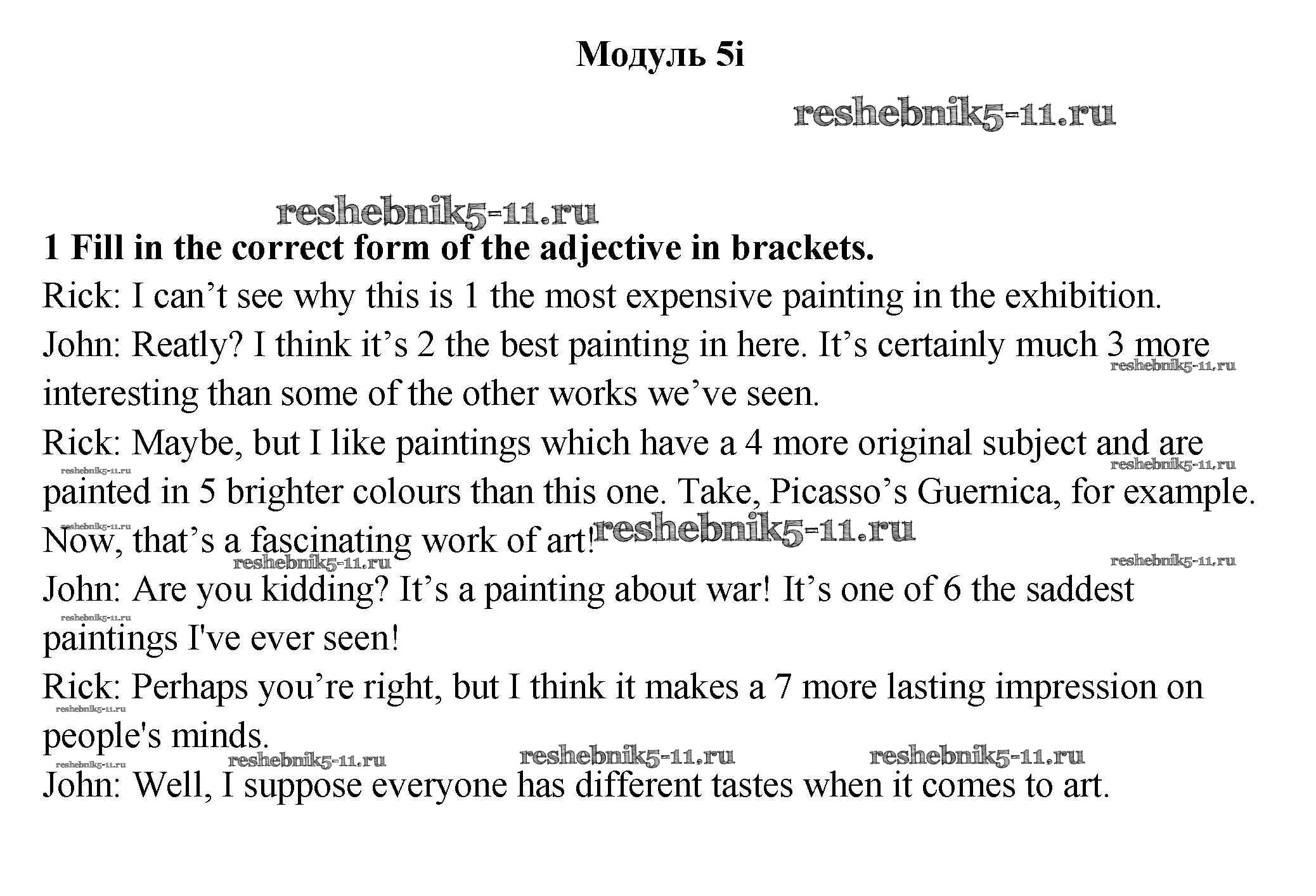Click the word "interesting"

tap(120, 394)
